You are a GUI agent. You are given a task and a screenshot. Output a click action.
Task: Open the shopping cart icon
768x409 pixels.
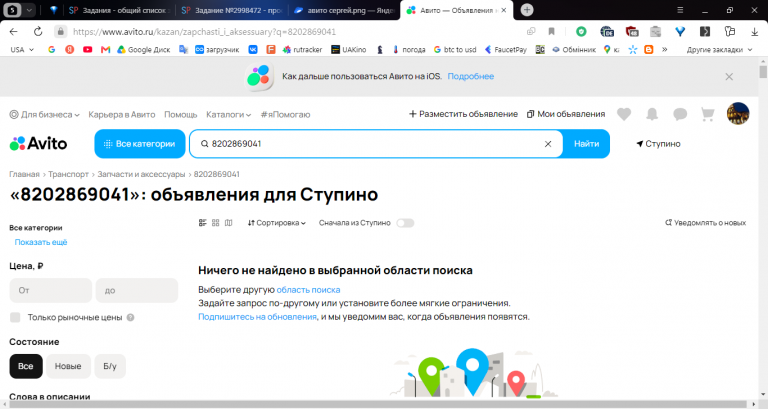[x=707, y=114]
